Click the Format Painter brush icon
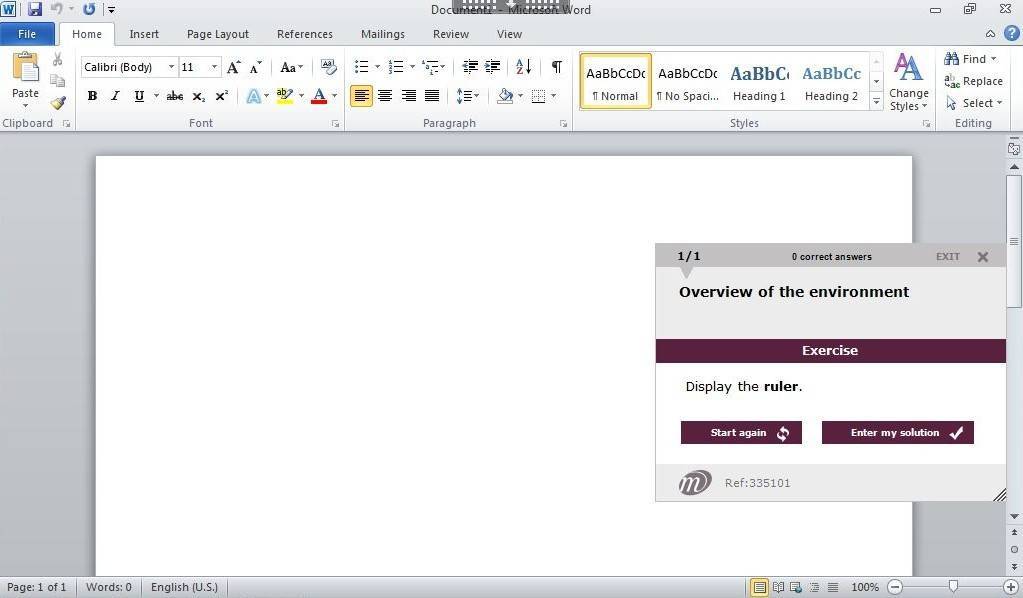Viewport: 1023px width, 598px height. click(58, 103)
